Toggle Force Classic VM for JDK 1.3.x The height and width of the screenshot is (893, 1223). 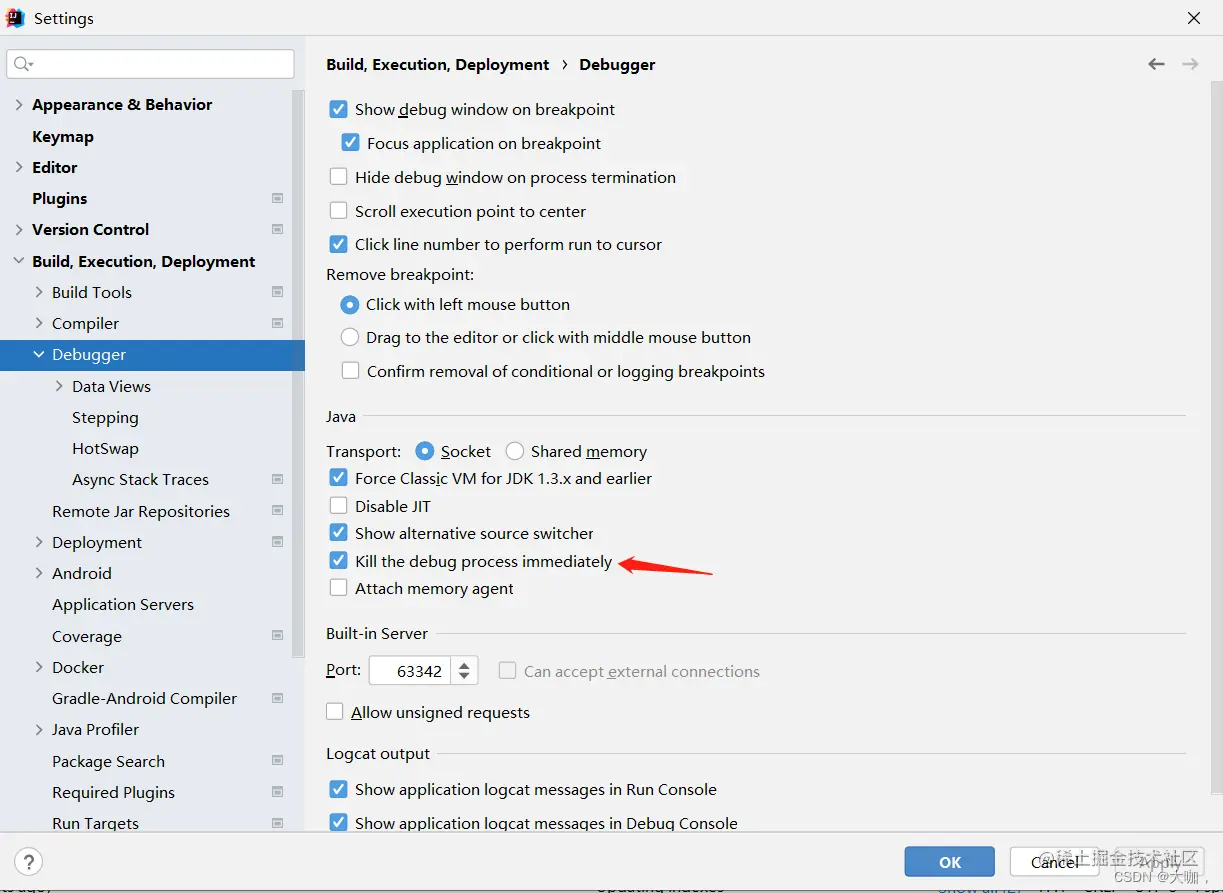coord(338,478)
